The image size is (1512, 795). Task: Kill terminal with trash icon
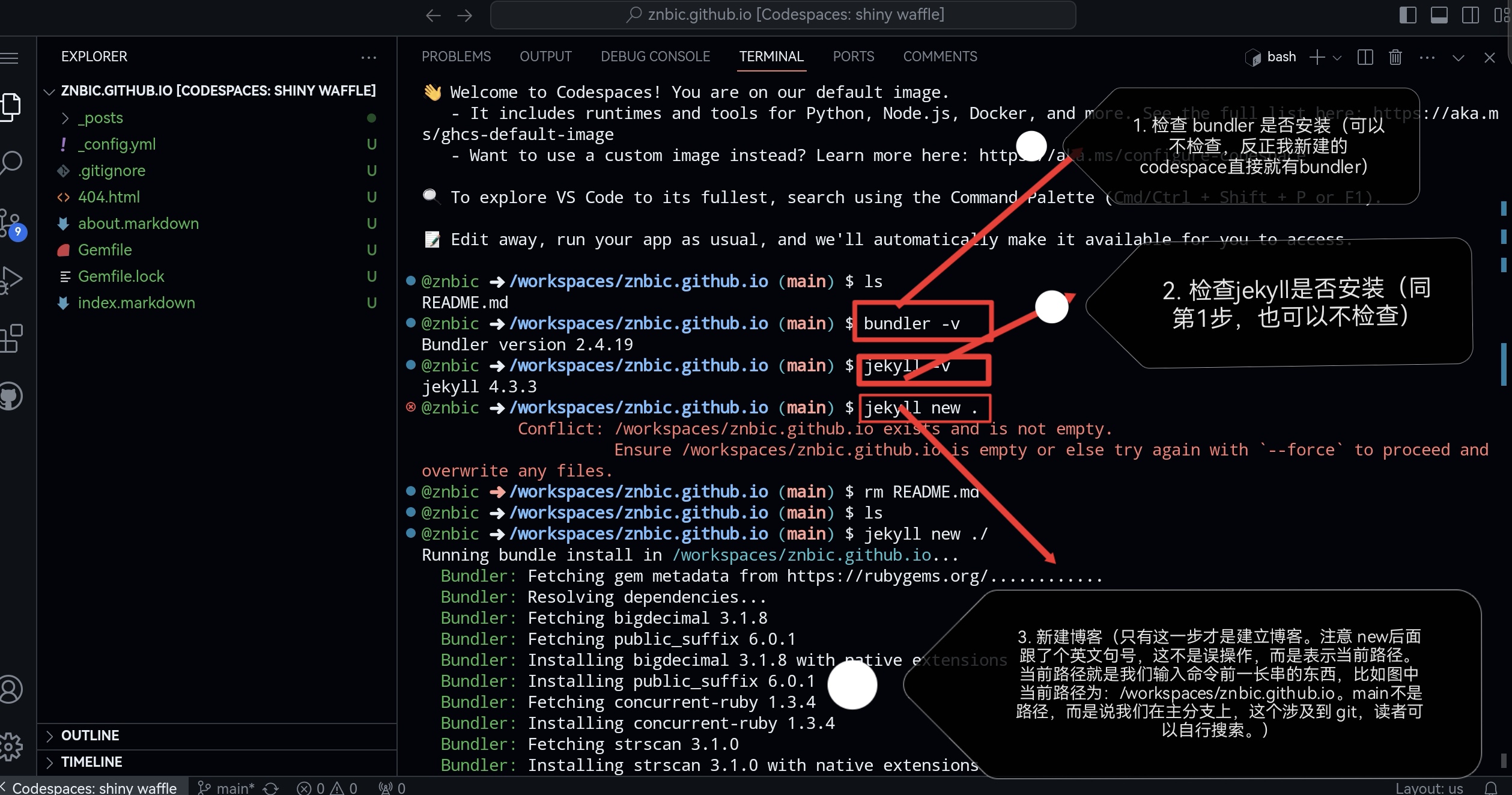click(x=1395, y=57)
